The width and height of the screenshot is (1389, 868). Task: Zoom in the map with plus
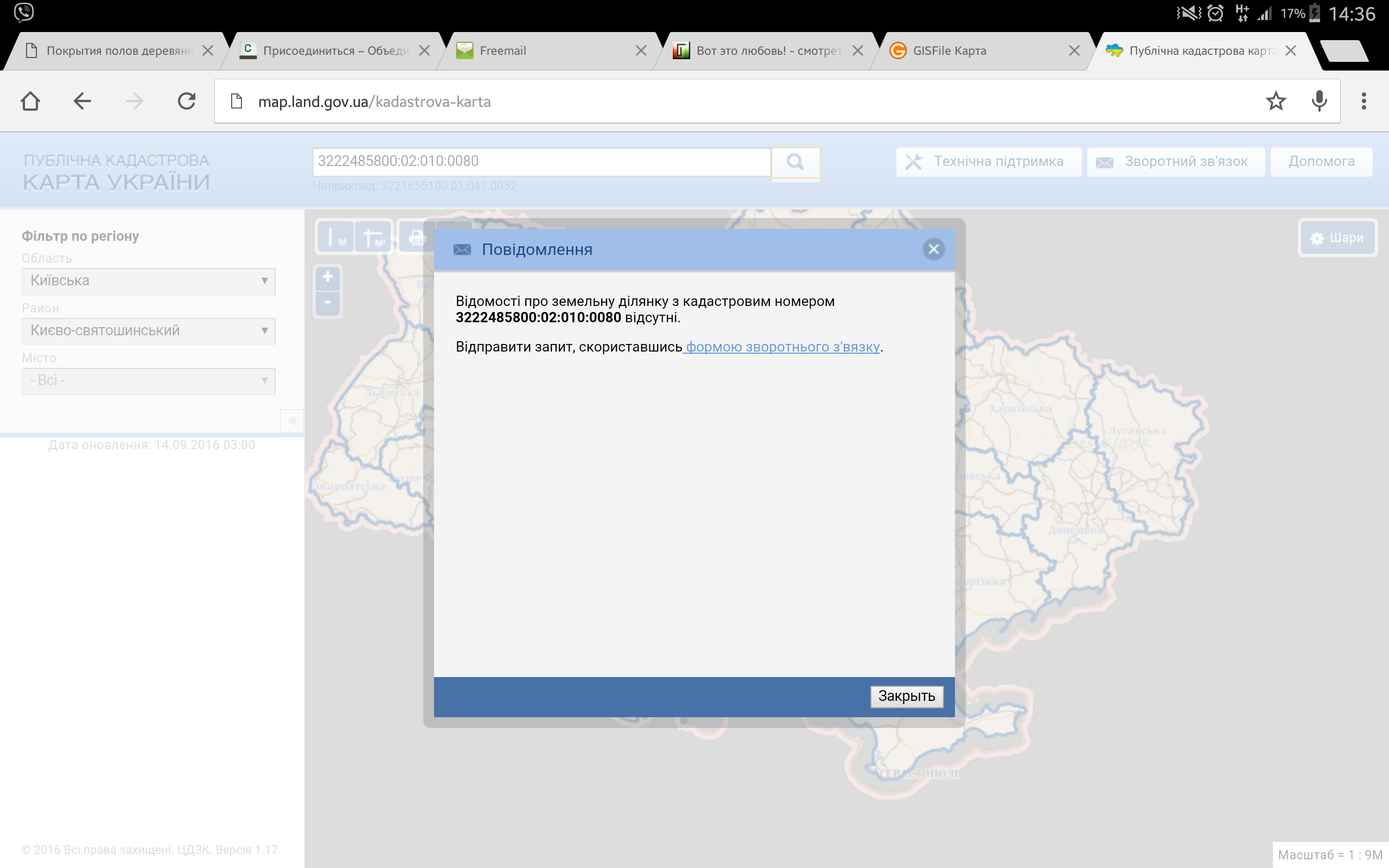(x=328, y=277)
